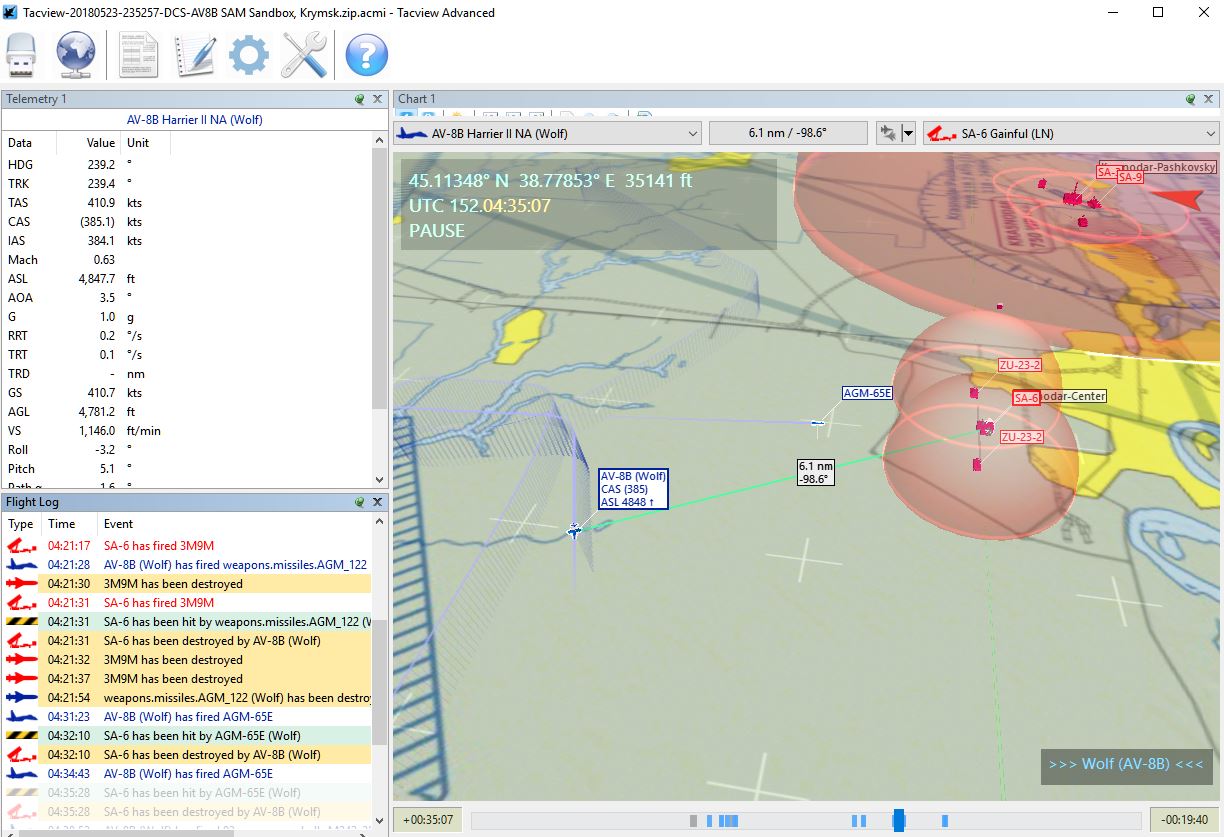Screen dimensions: 1224x837
Task: Click the upper ZU-23-2 label on map
Action: [1020, 365]
